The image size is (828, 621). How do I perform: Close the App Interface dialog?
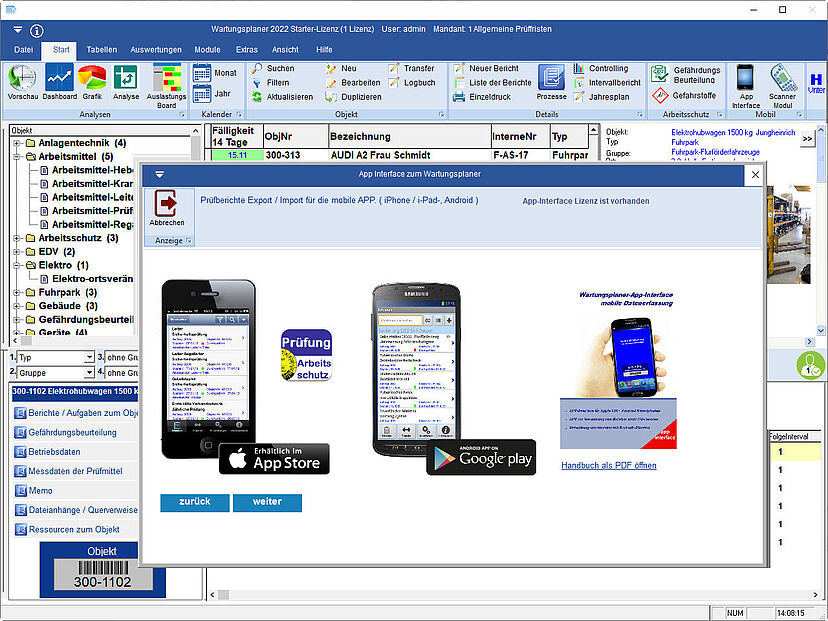(x=755, y=175)
